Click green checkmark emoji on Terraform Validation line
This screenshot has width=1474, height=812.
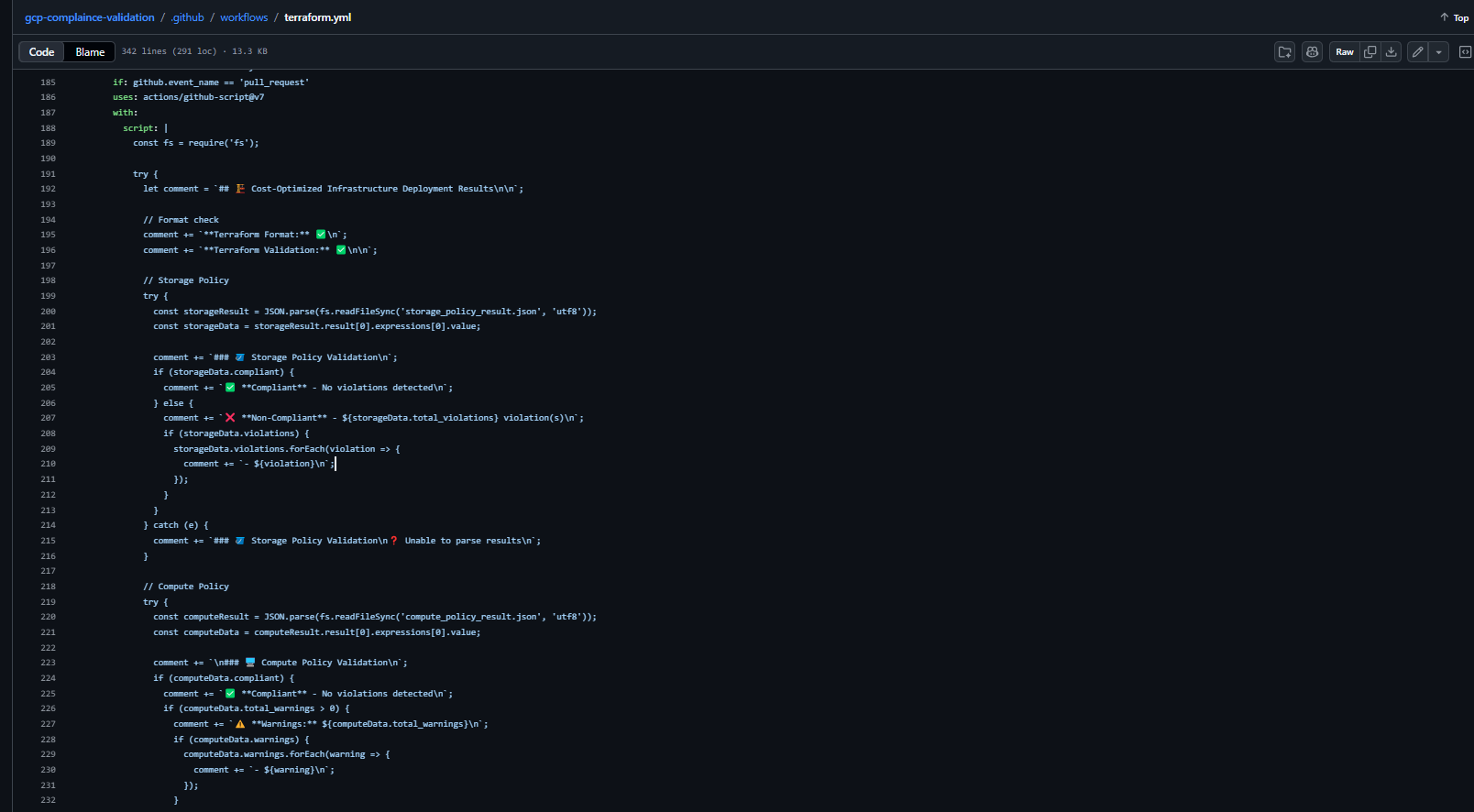(341, 250)
